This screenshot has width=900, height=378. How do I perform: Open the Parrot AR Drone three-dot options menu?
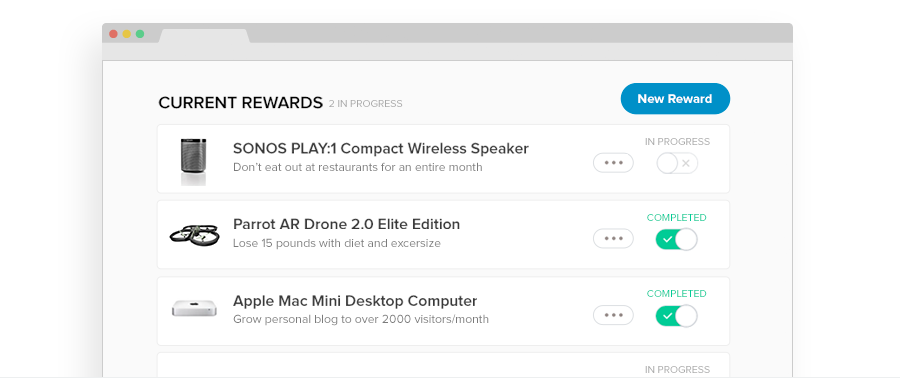[613, 239]
